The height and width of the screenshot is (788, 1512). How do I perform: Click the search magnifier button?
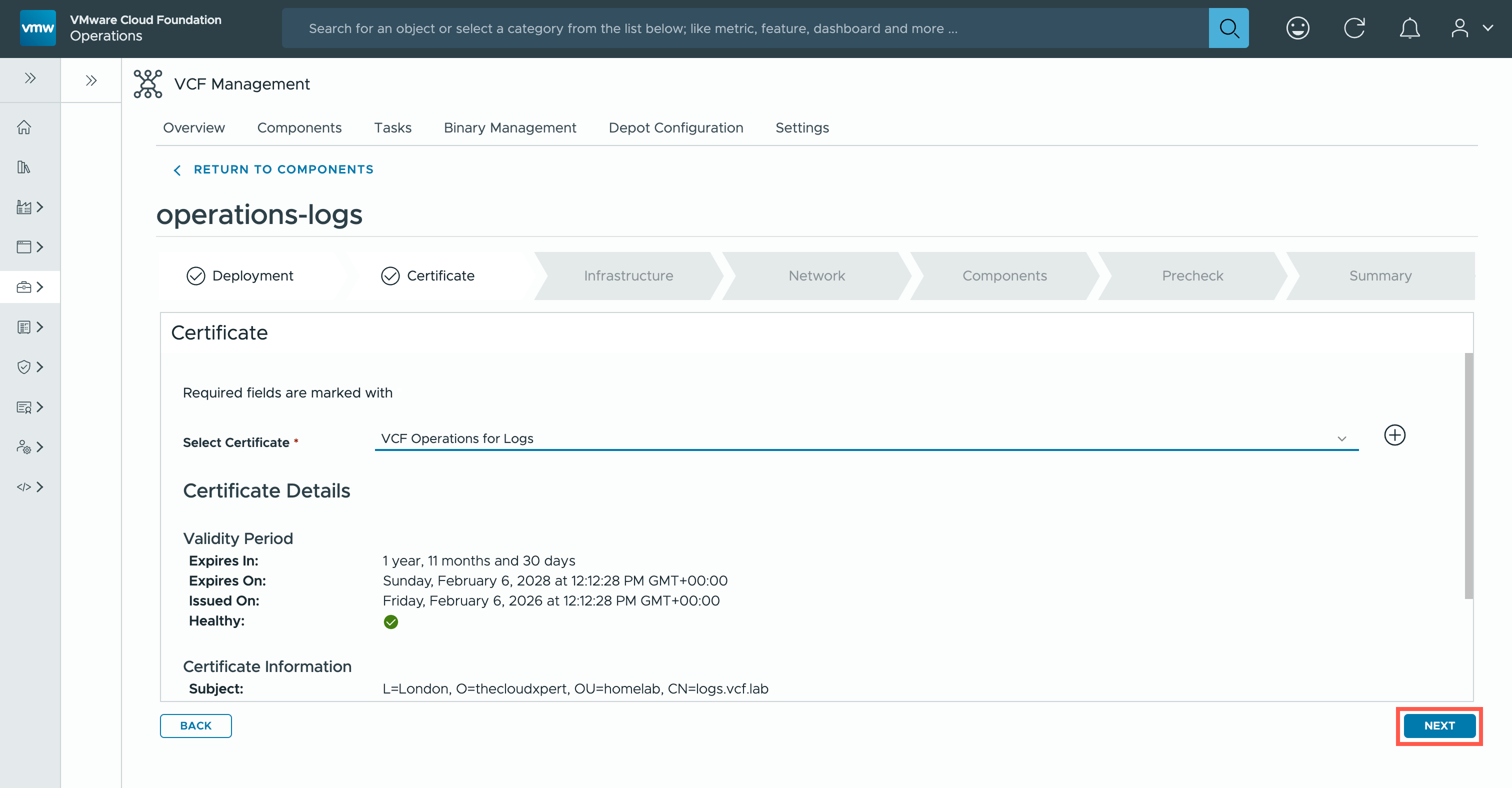pos(1228,28)
